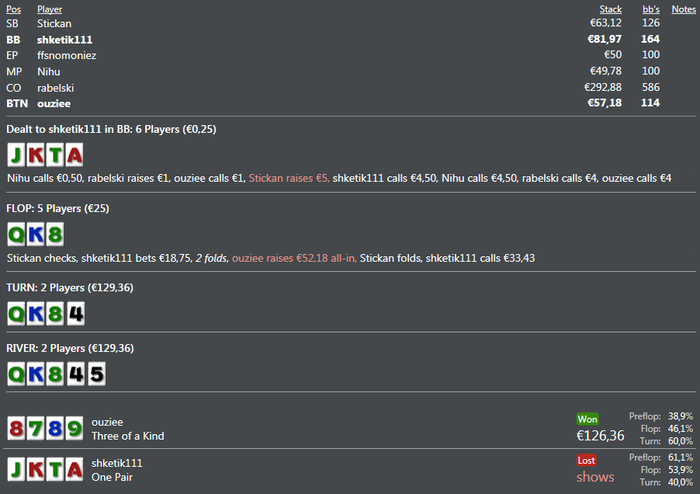Click the Stack column header

[610, 9]
